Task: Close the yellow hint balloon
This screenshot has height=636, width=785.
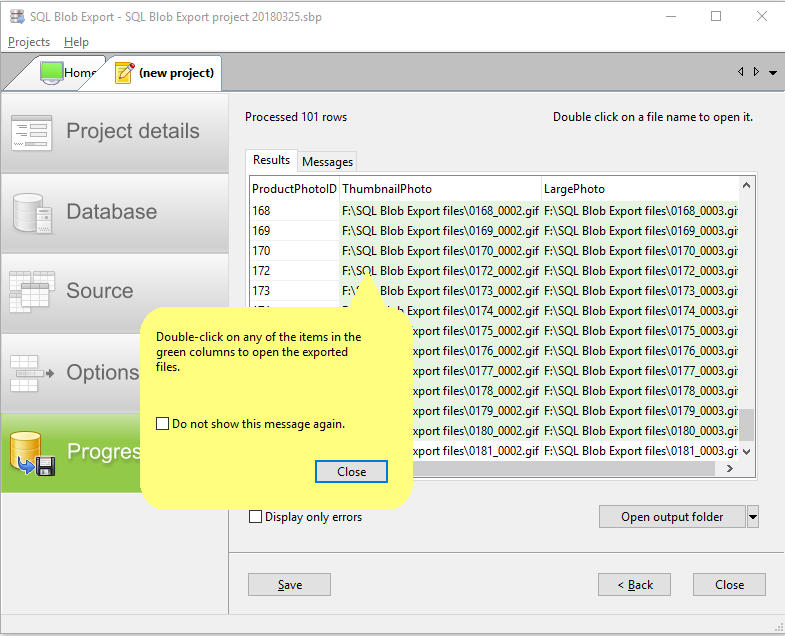Action: (x=351, y=472)
